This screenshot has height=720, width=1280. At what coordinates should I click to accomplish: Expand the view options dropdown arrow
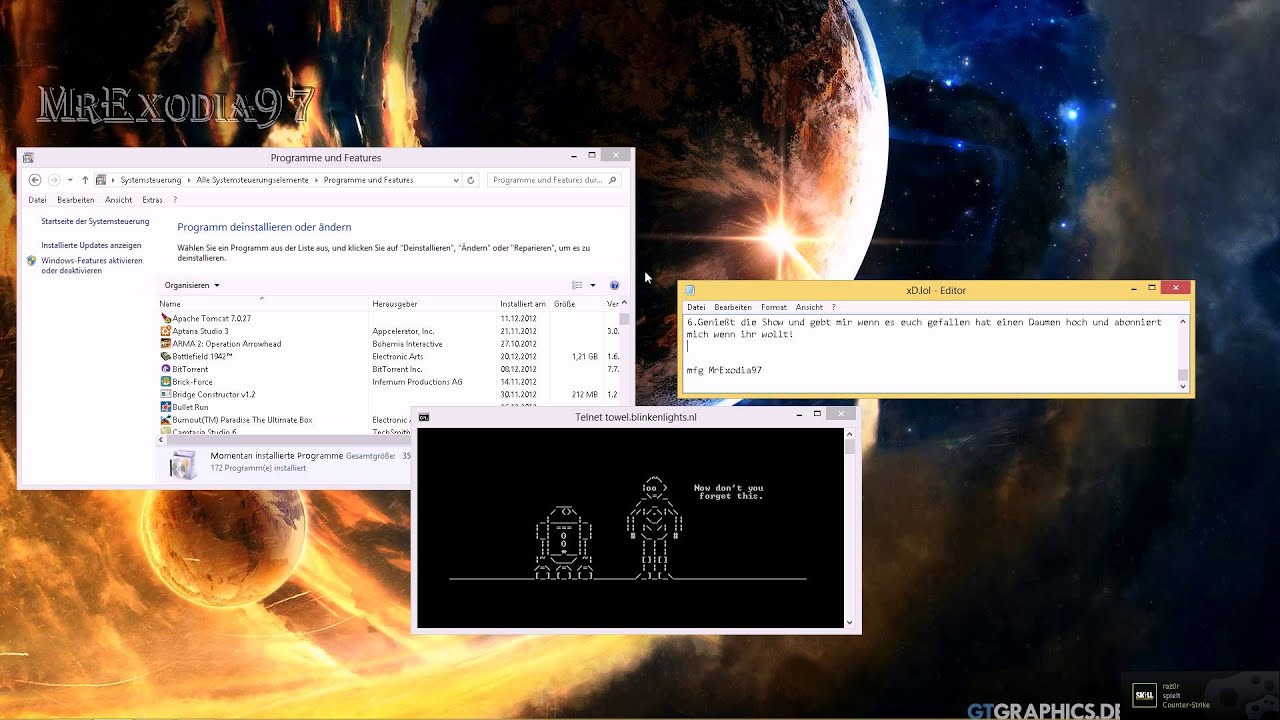[592, 286]
